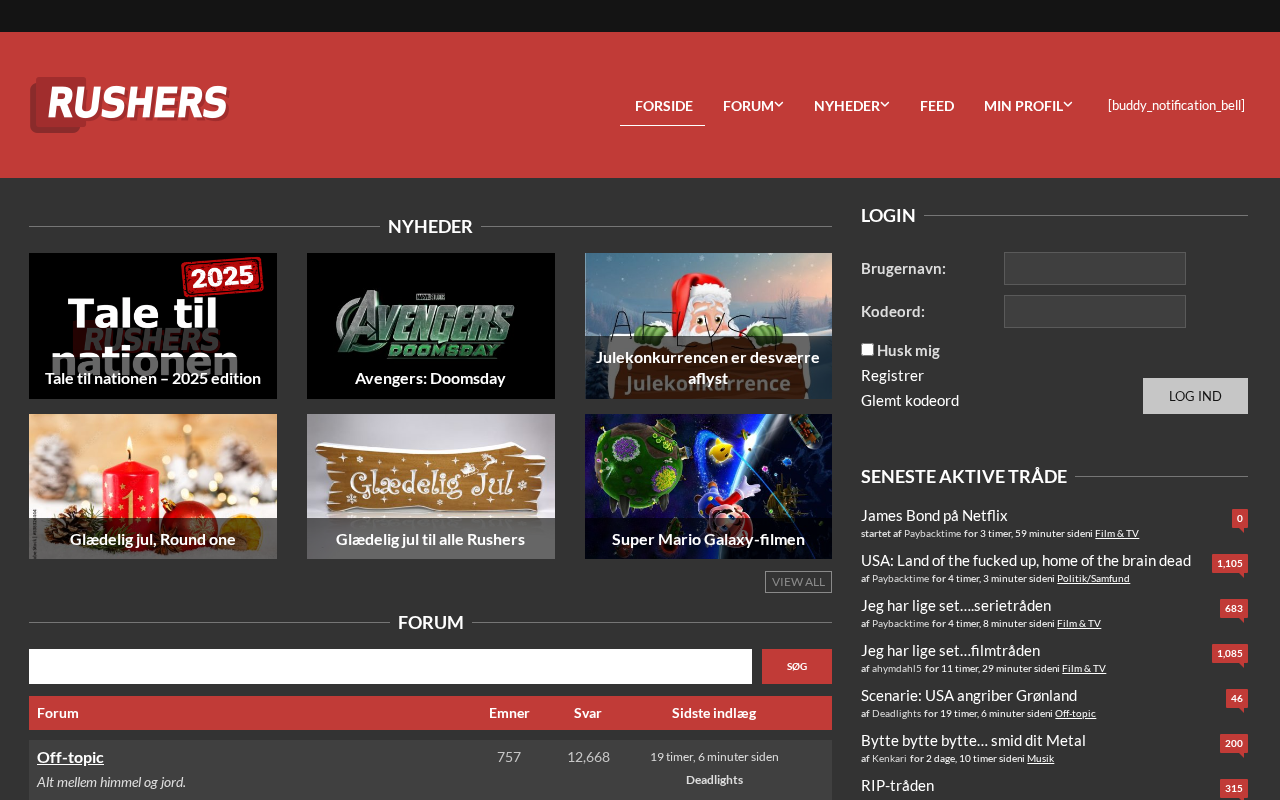1280x800 pixels.
Task: Click the 12,668 replies count in Off-topic row
Action: tap(588, 757)
